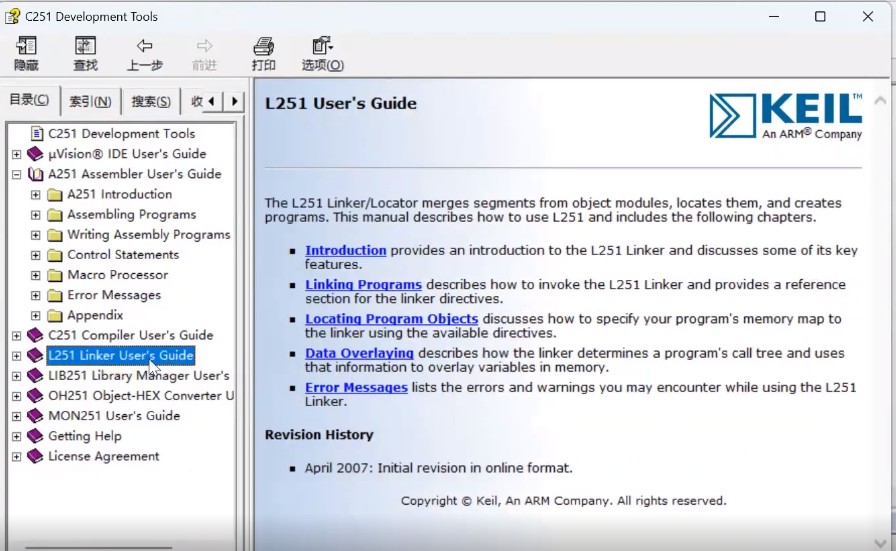The width and height of the screenshot is (896, 551).
Task: Switch to the 索引(N) index tab
Action: click(90, 102)
